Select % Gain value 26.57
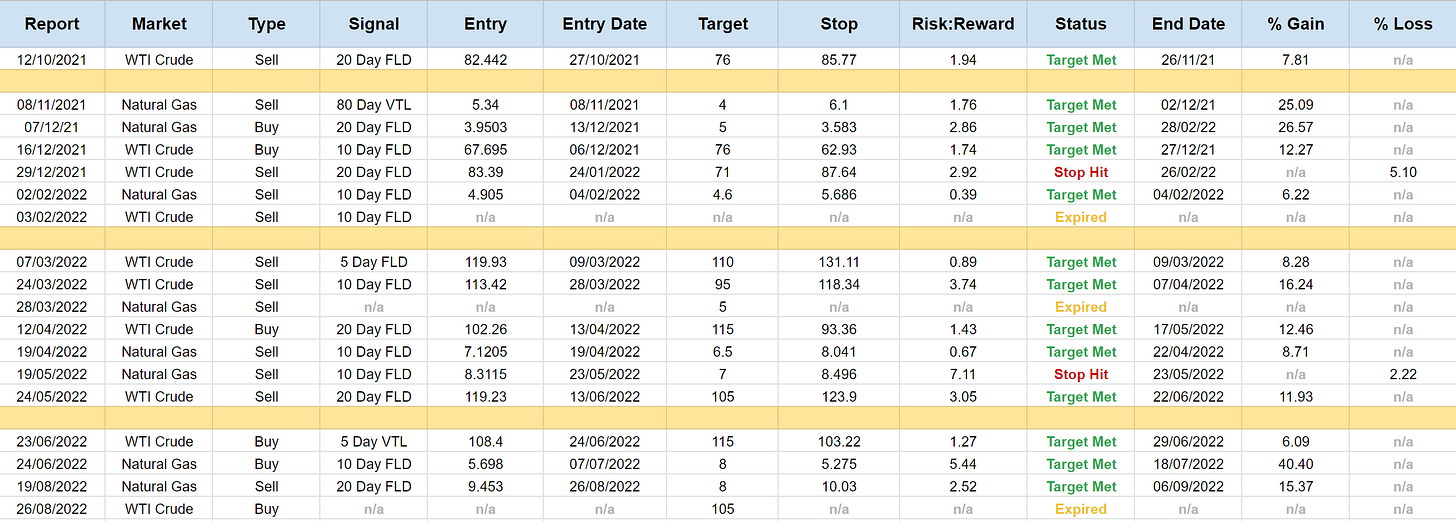 point(1295,127)
